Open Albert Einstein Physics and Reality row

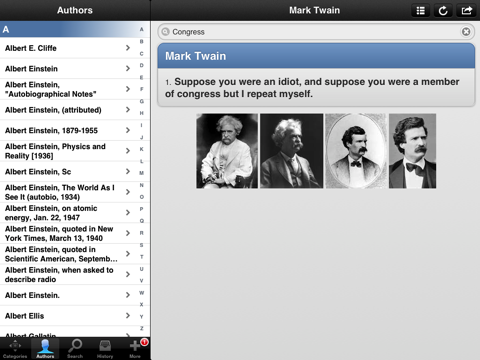(68, 151)
